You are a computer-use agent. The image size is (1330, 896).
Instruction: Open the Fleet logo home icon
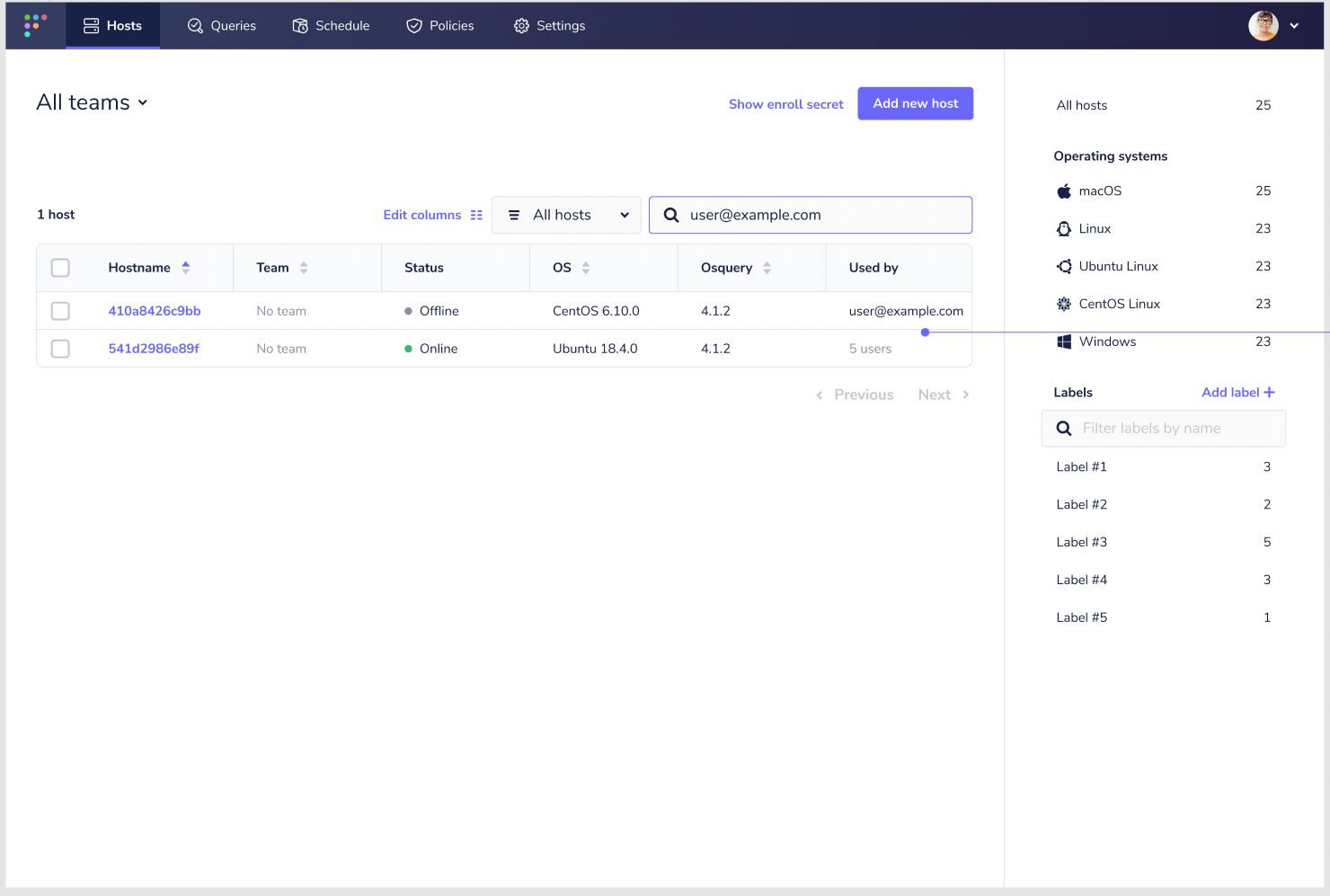point(34,24)
